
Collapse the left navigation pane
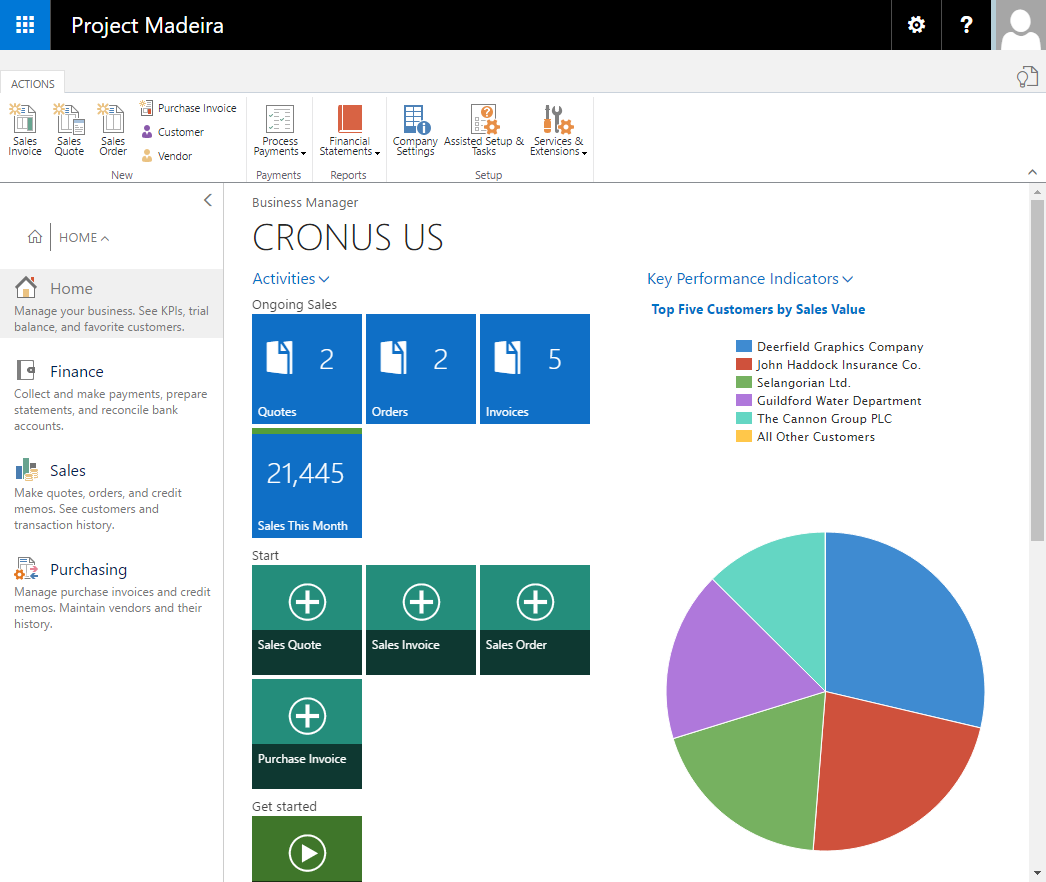point(208,200)
